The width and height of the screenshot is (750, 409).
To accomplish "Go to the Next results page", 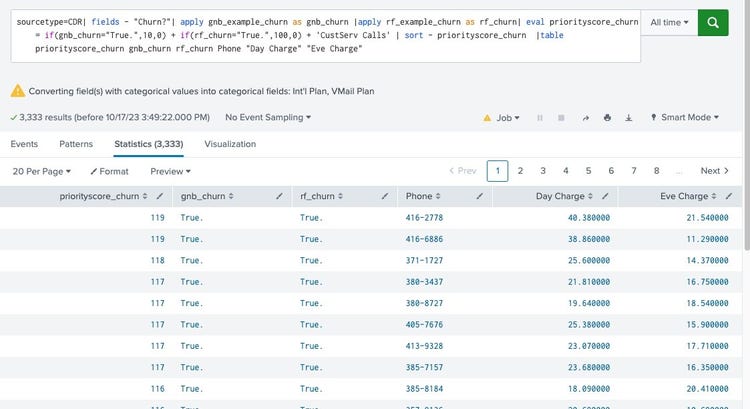I will click(714, 171).
